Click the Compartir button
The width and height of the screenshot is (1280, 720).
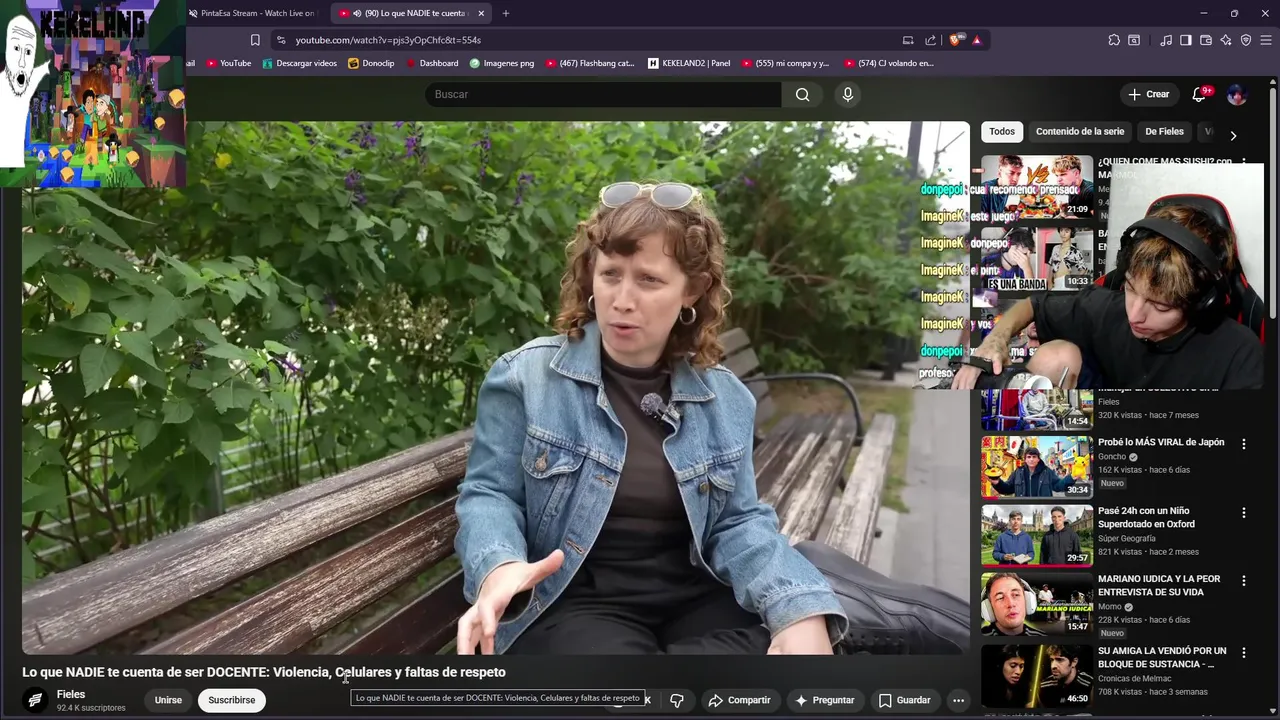(x=739, y=700)
